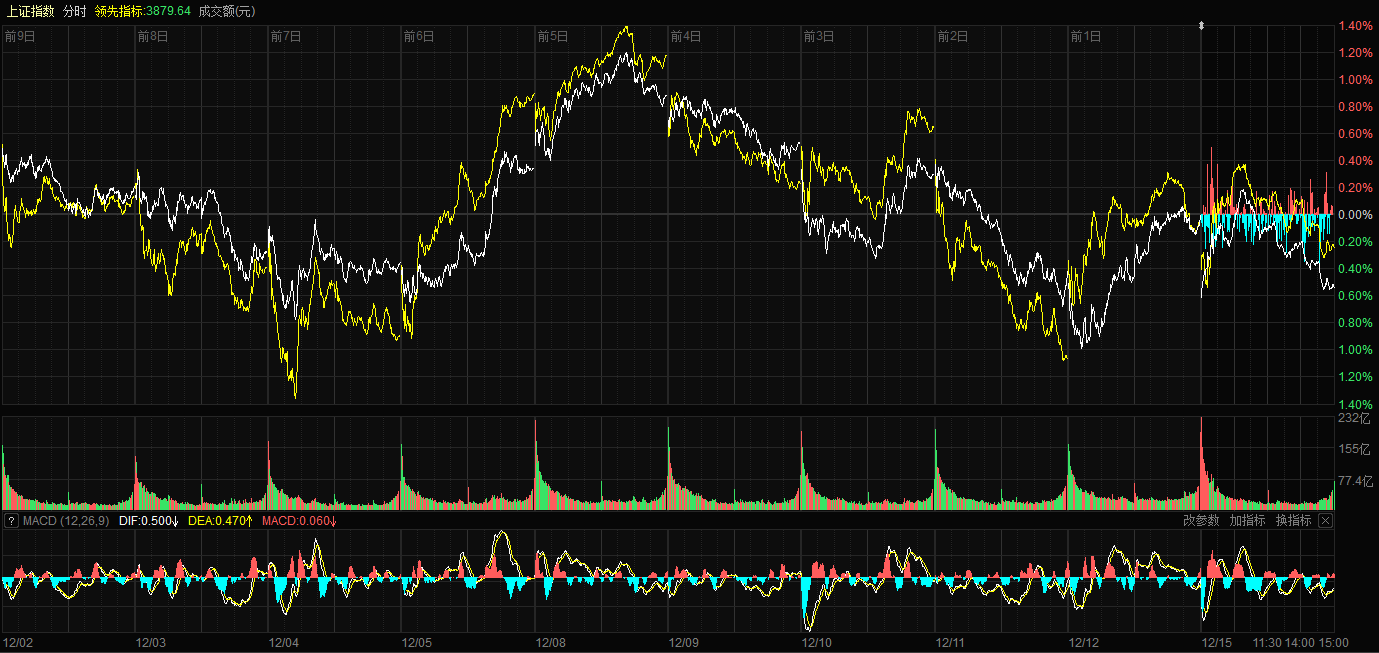Click the DIF 0.500 readout
1379x653 pixels.
pos(148,520)
